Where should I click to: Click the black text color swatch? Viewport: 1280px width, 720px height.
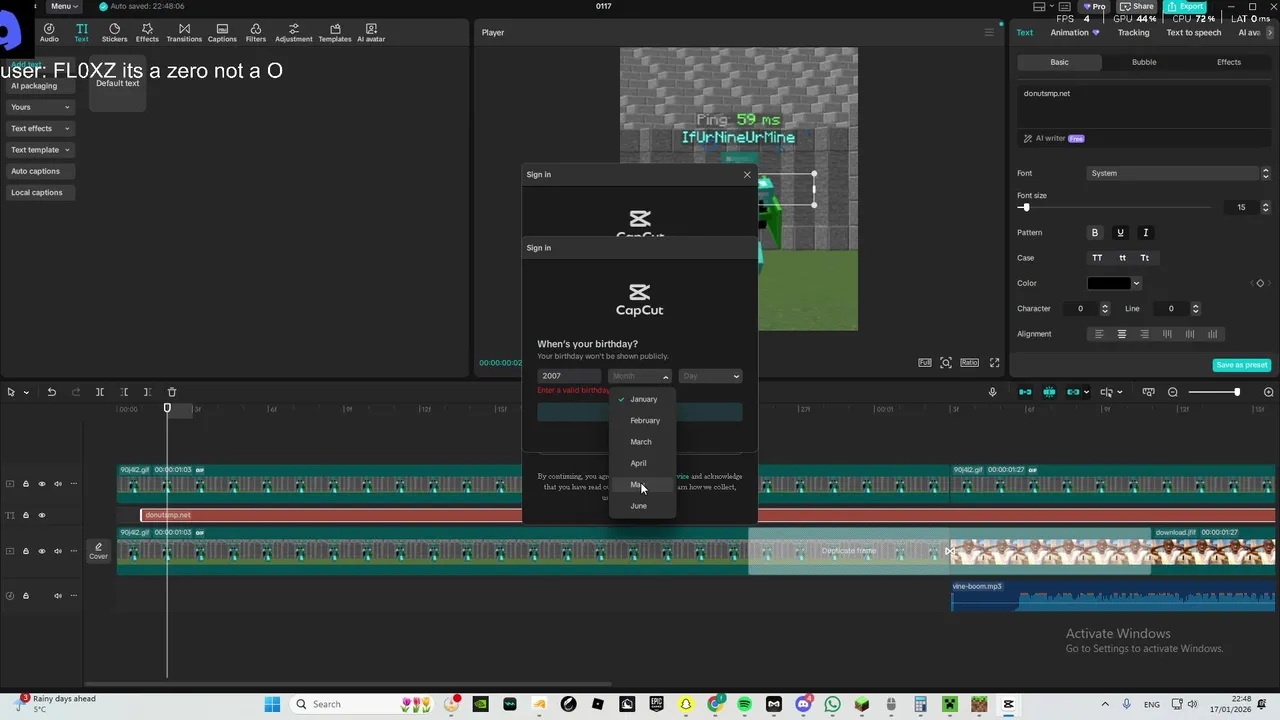click(x=1108, y=283)
